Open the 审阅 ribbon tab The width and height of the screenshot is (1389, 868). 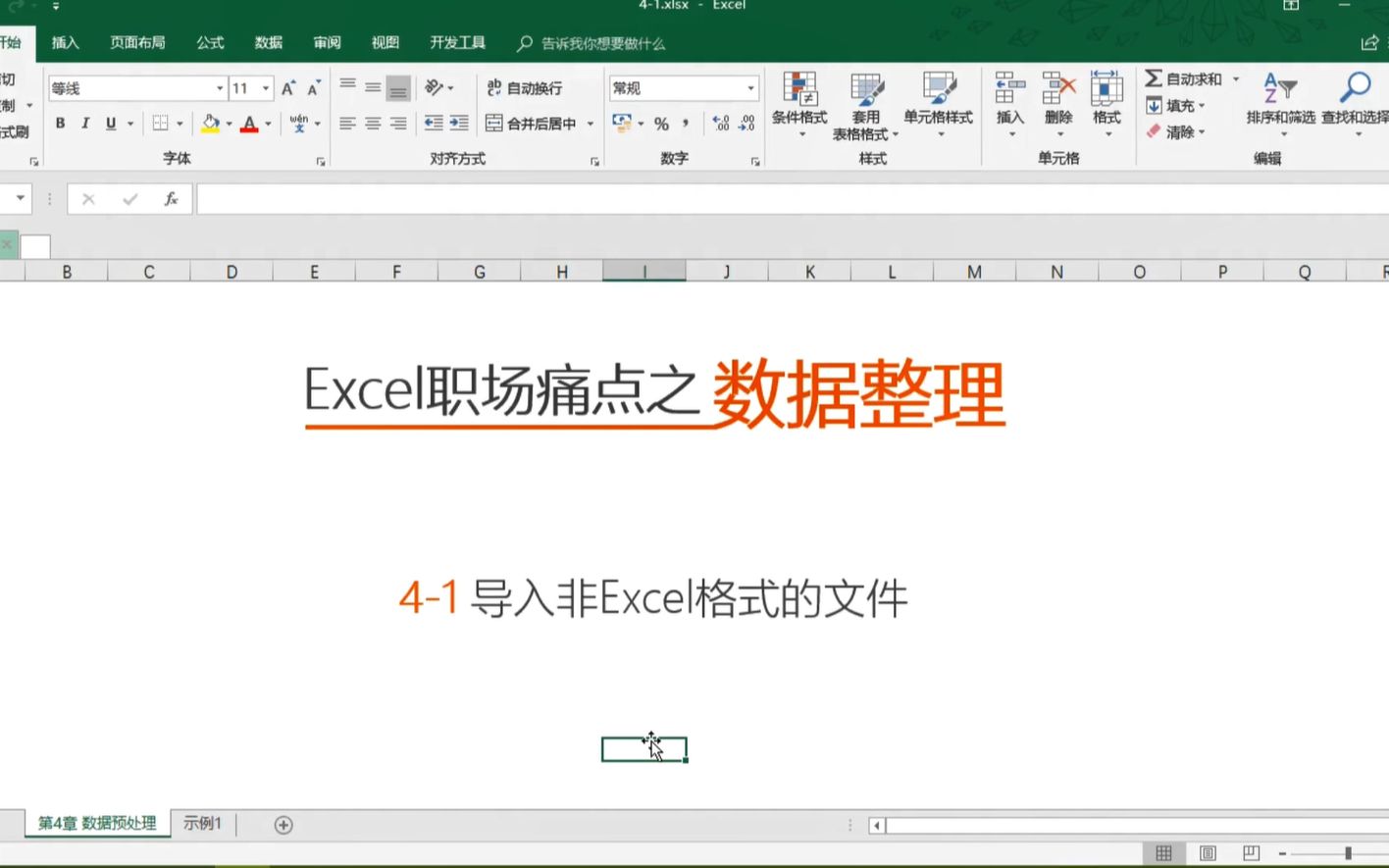coord(328,43)
